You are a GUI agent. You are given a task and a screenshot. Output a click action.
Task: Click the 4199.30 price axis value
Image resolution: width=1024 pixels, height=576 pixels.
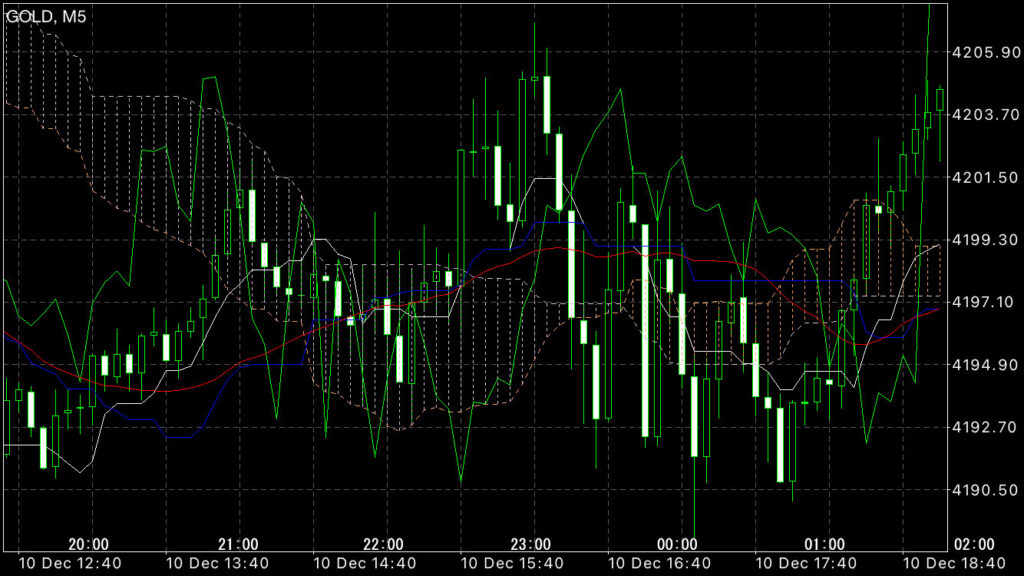coord(984,240)
